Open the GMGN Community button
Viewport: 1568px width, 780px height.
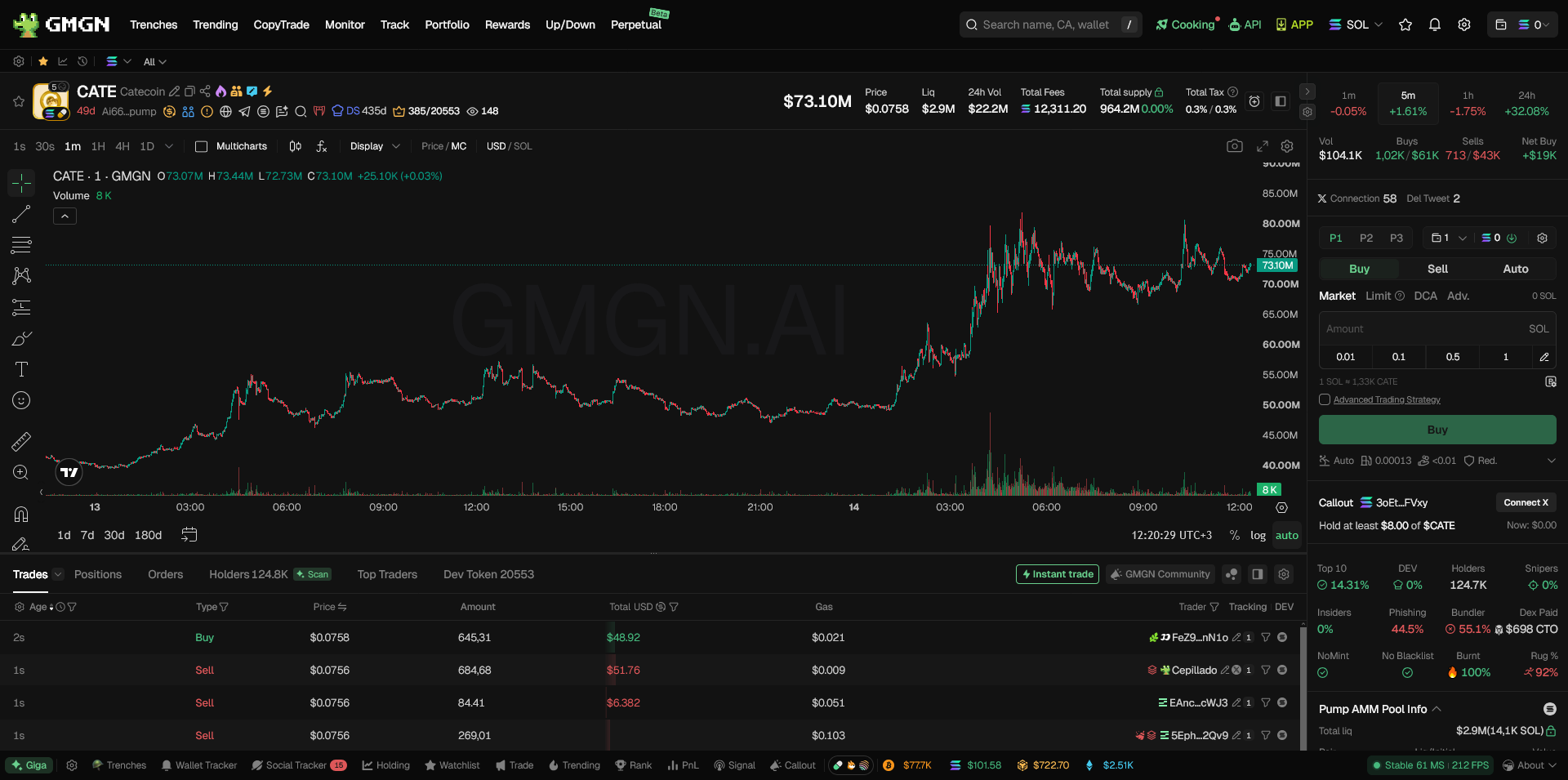(x=1160, y=574)
